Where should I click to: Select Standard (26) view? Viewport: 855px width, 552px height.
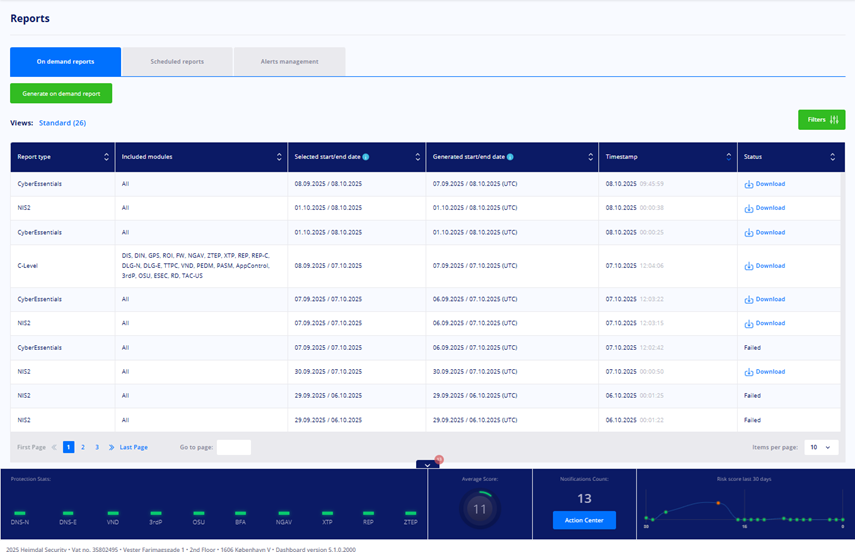point(62,123)
